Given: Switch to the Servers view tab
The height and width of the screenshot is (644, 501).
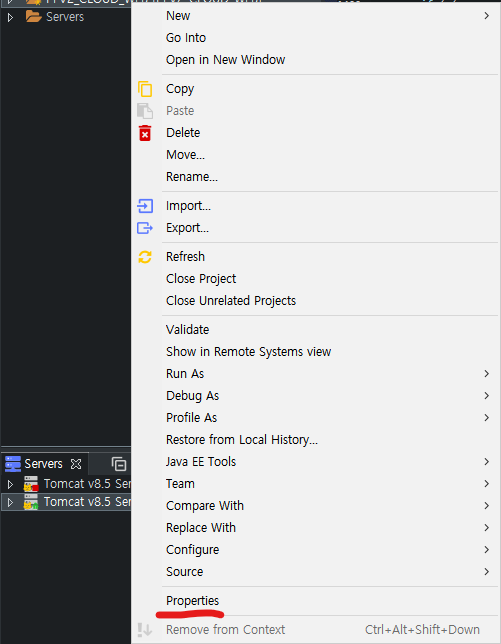Looking at the screenshot, I should coord(44,464).
